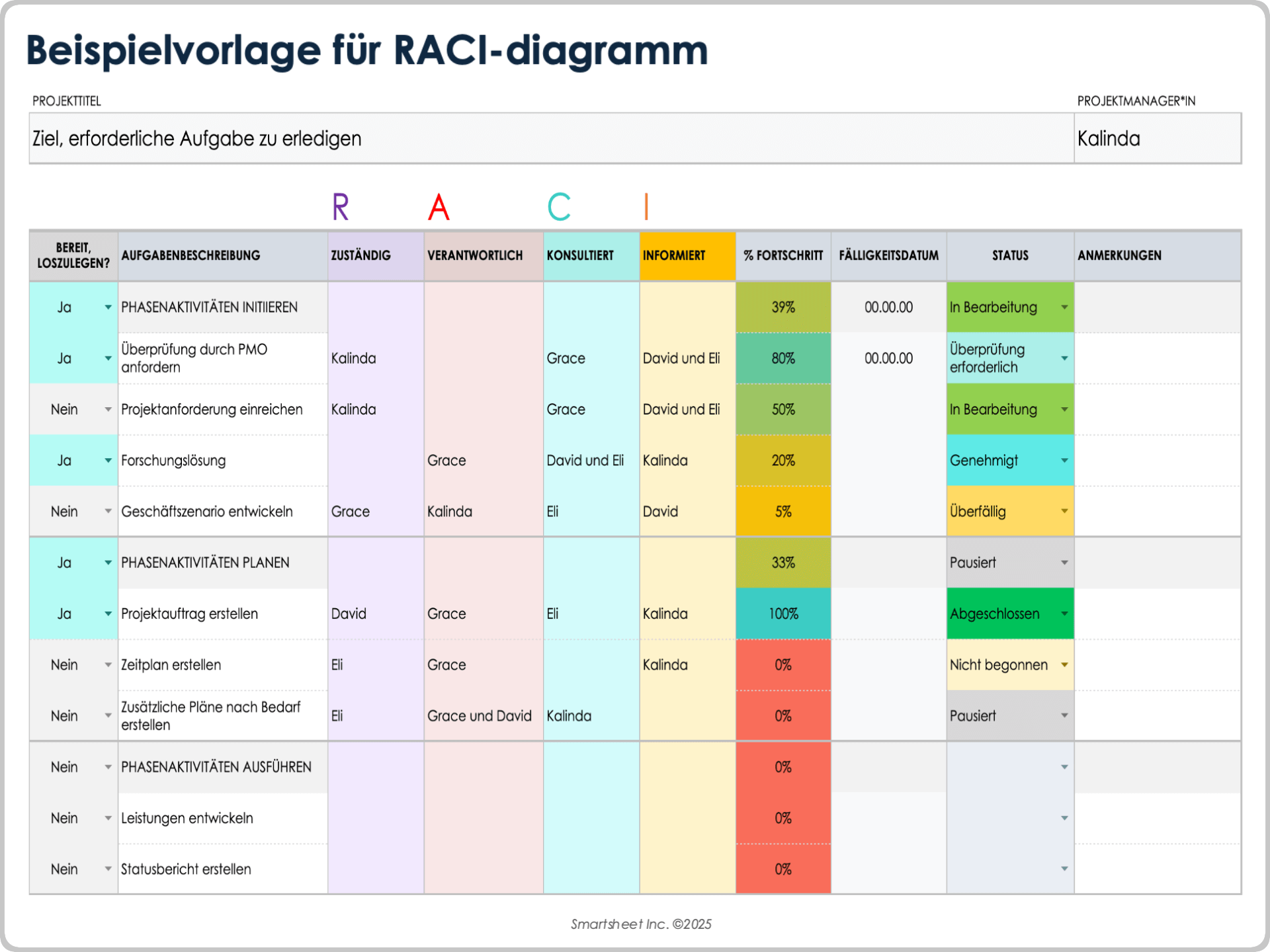Expand the Nein dropdown on Projektanforderung einreichen
The height and width of the screenshot is (952, 1270).
(x=108, y=409)
